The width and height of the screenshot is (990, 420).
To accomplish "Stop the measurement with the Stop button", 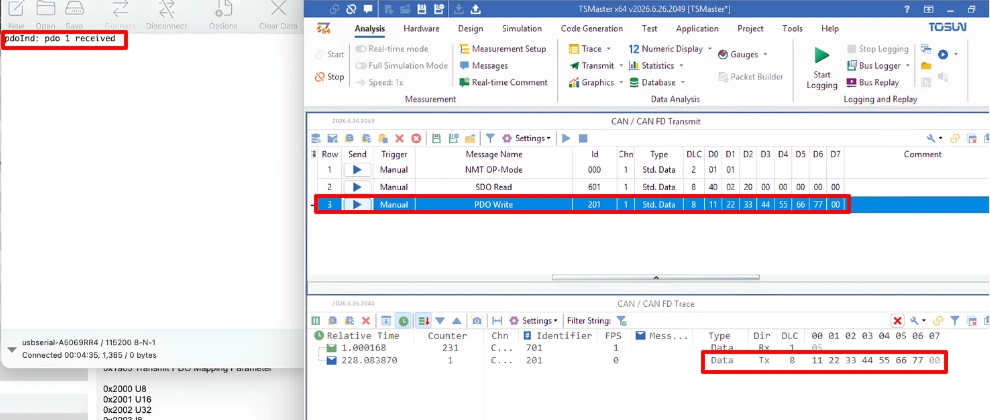I will pyautogui.click(x=330, y=77).
